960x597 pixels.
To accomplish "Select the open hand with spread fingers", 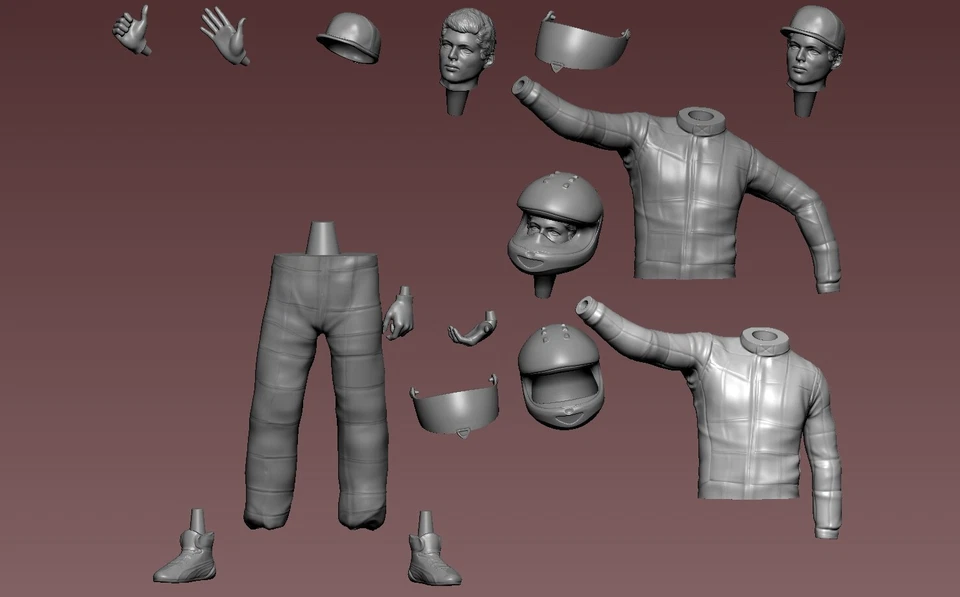I will (x=225, y=36).
